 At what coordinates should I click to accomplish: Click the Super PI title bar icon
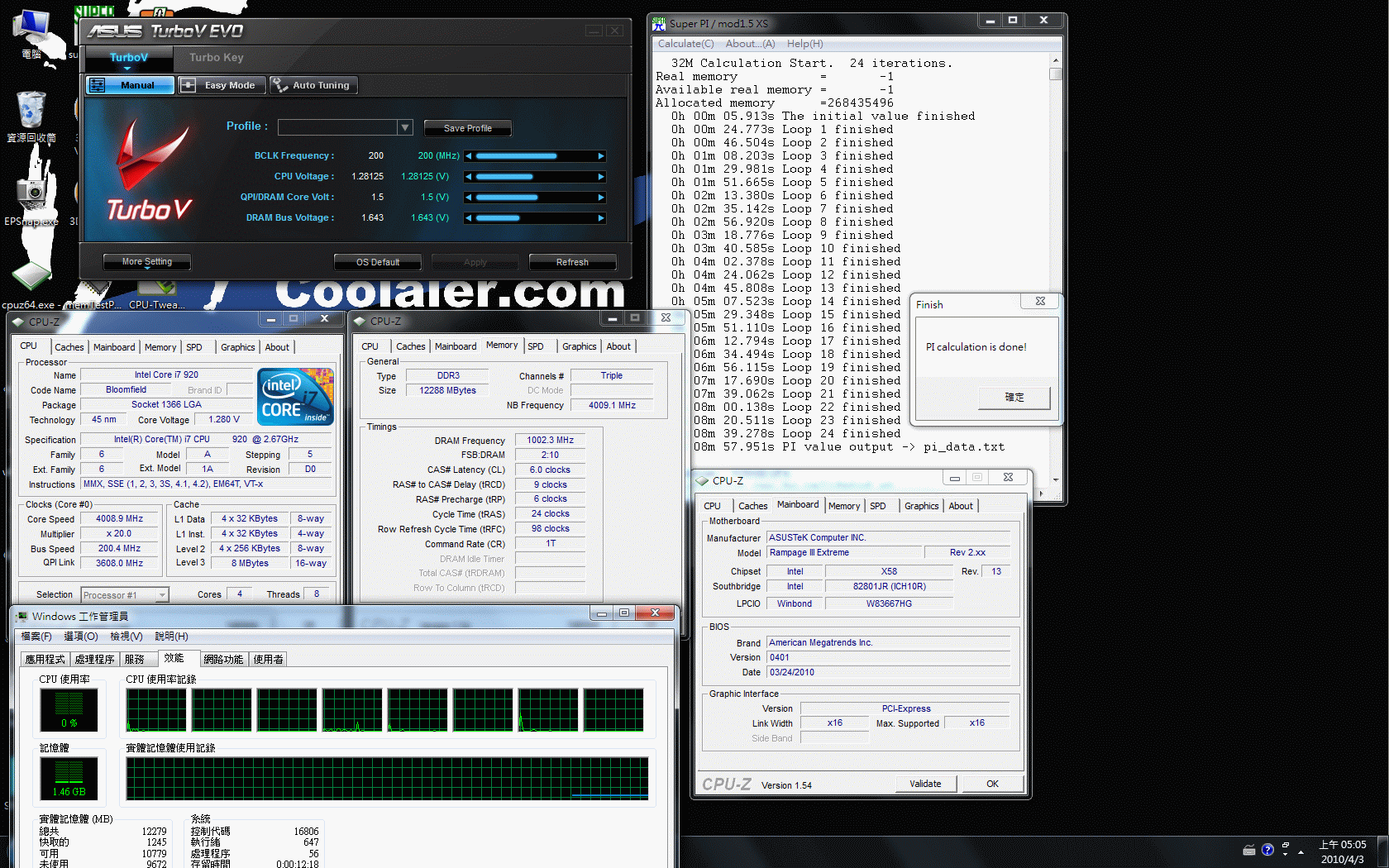point(659,24)
